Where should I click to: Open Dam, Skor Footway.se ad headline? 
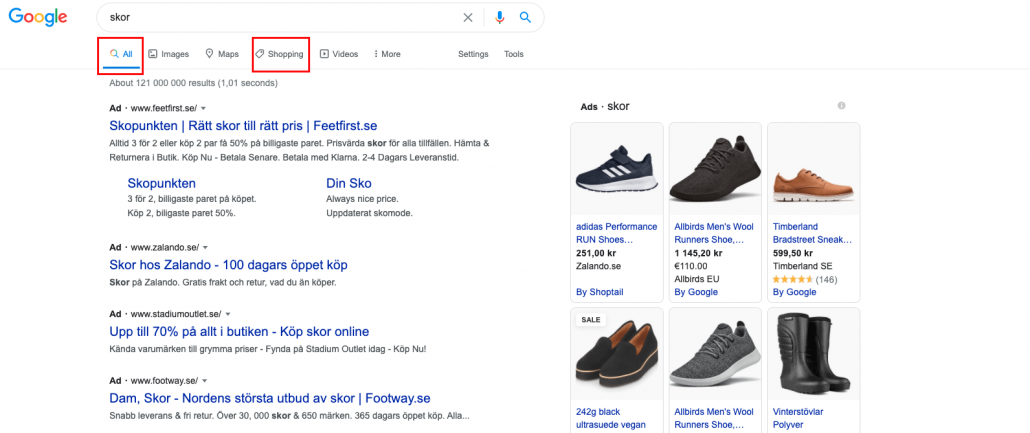tap(269, 398)
